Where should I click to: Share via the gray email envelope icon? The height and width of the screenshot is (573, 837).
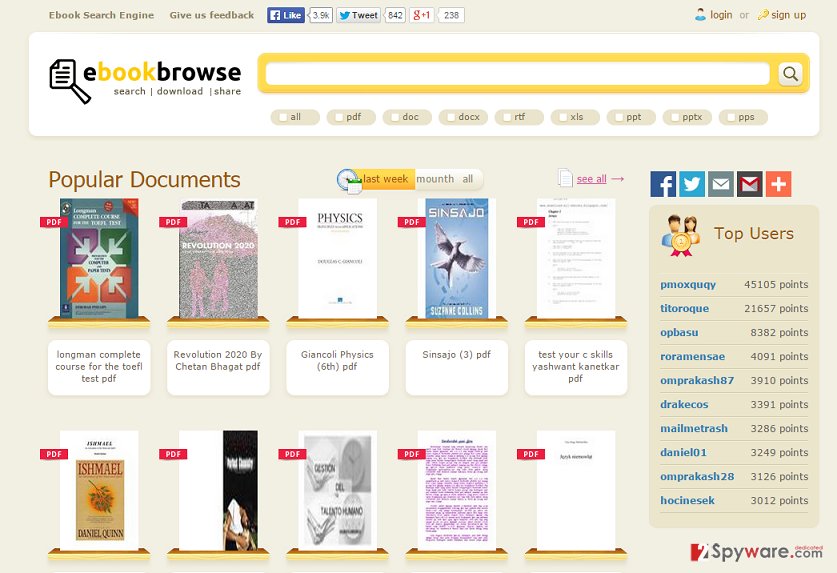(x=721, y=184)
